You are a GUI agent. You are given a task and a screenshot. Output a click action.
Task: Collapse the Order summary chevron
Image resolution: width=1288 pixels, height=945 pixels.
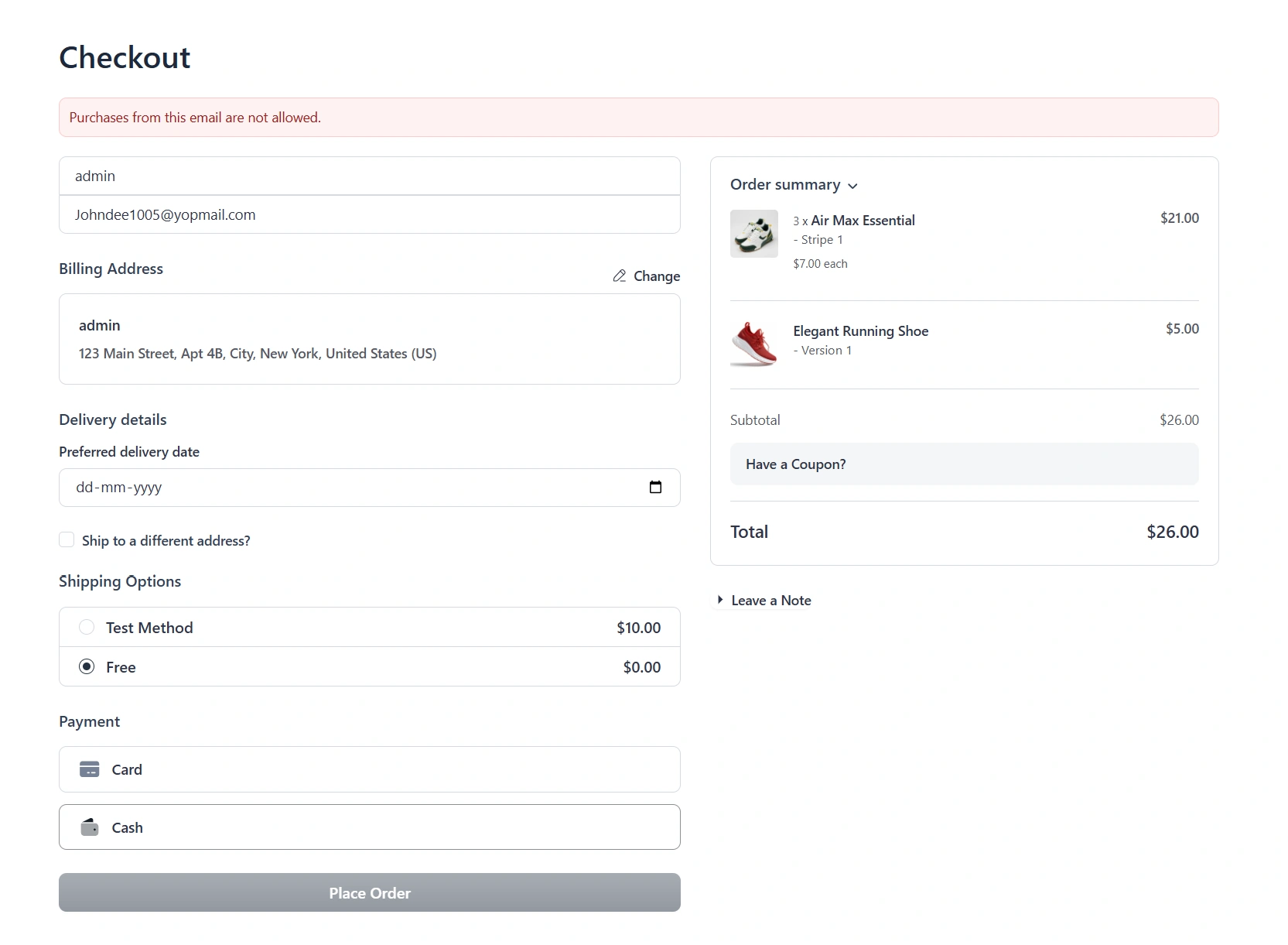click(x=852, y=186)
